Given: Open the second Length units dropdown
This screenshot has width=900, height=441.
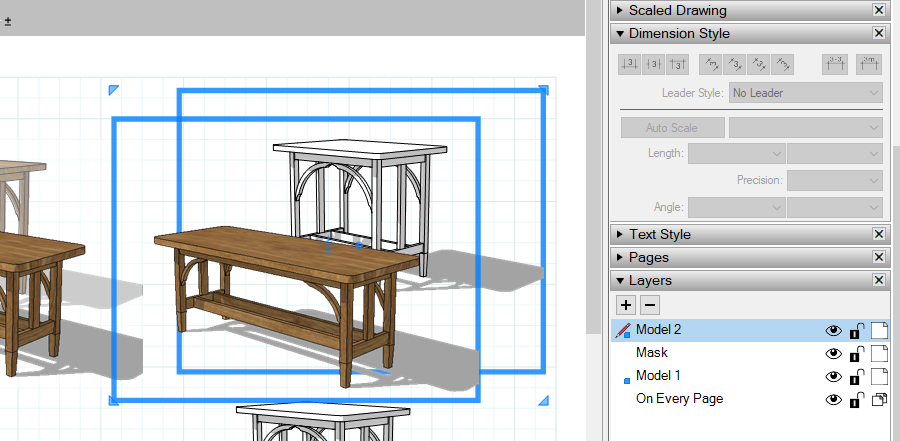Looking at the screenshot, I should coord(835,154).
